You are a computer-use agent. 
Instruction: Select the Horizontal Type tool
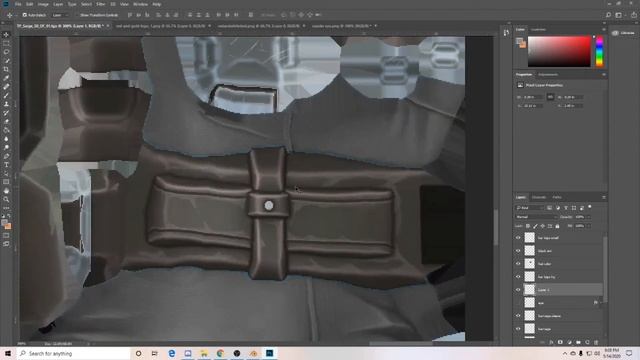coord(6,165)
